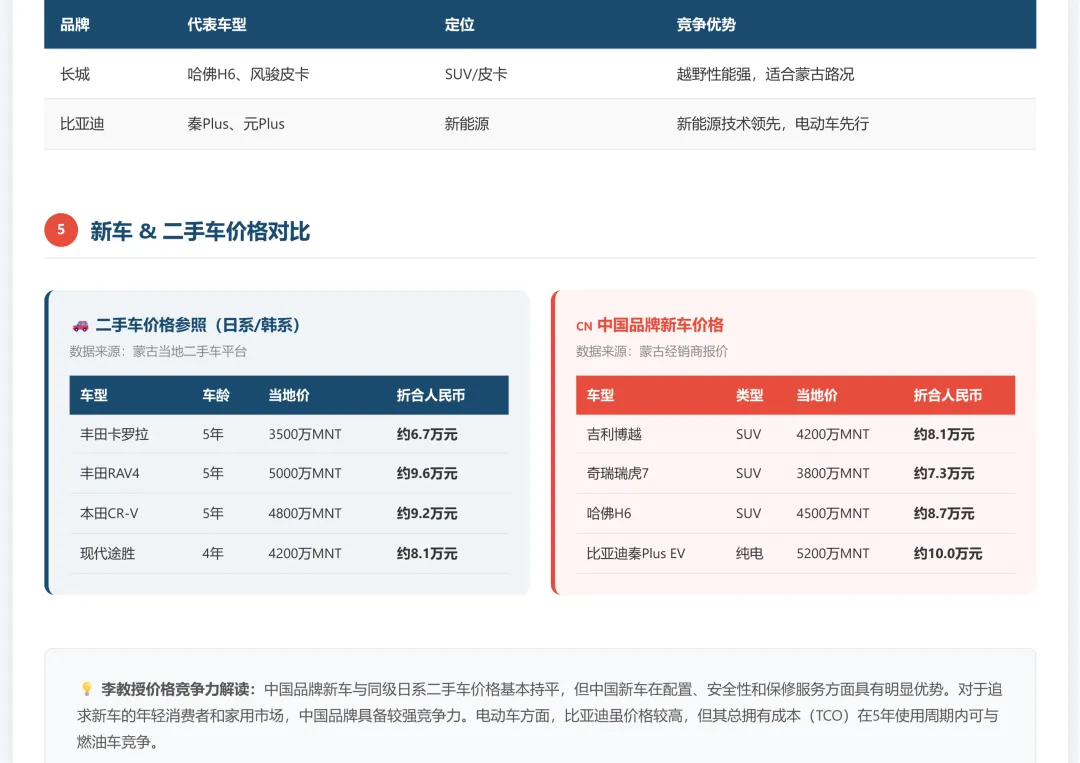Click the 3800万MNT price cell

(833, 474)
